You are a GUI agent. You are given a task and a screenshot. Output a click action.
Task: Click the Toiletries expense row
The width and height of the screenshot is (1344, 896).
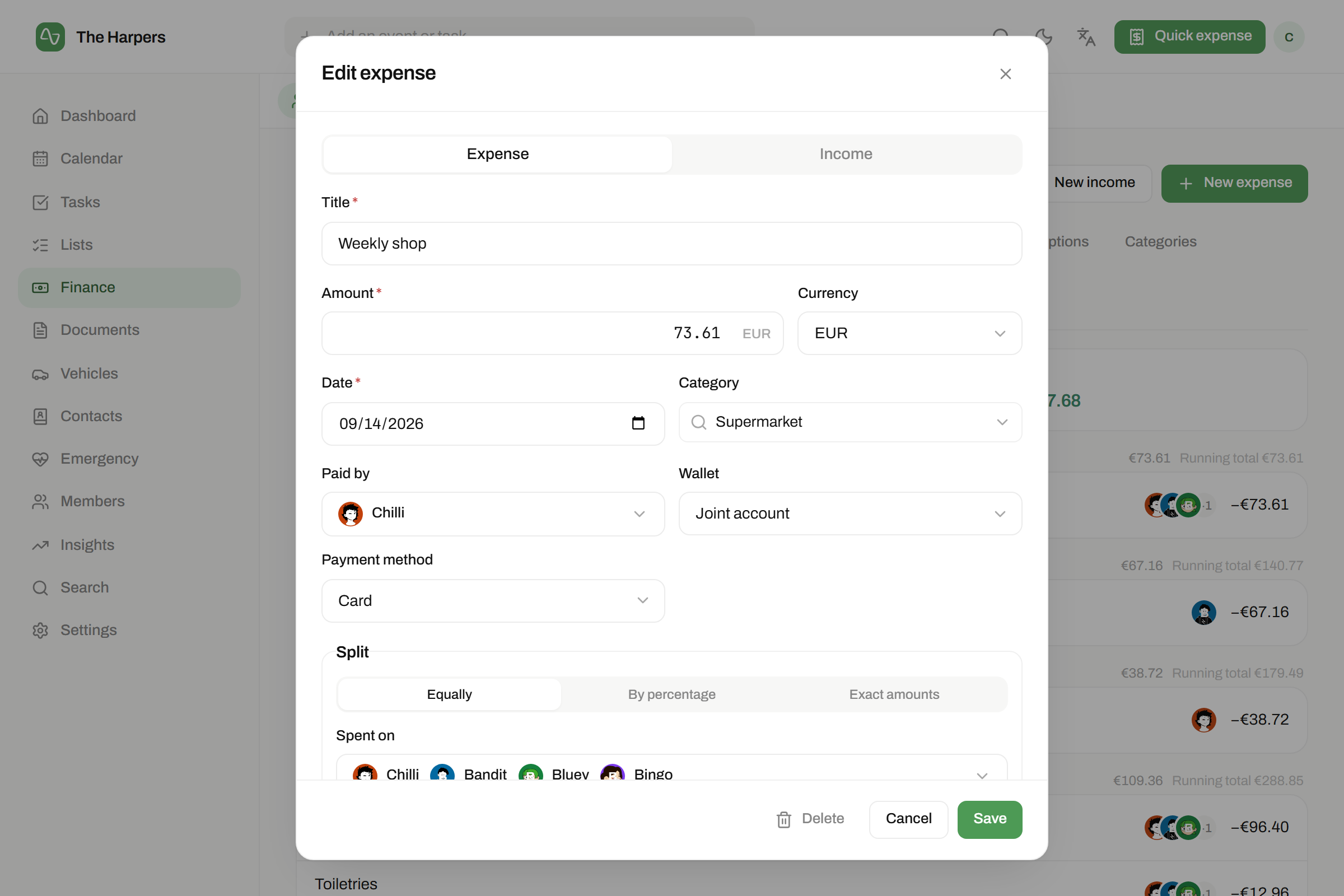pos(802,879)
